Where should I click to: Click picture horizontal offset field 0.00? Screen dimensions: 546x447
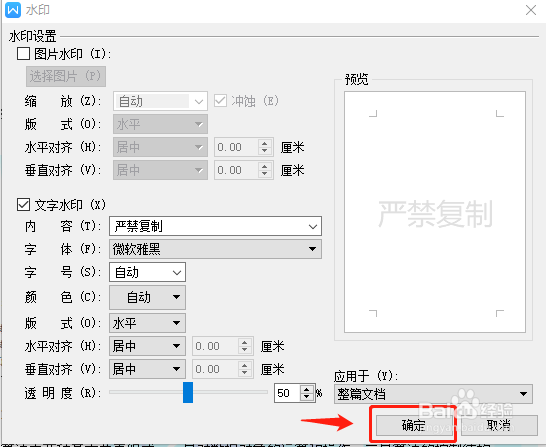pos(237,147)
